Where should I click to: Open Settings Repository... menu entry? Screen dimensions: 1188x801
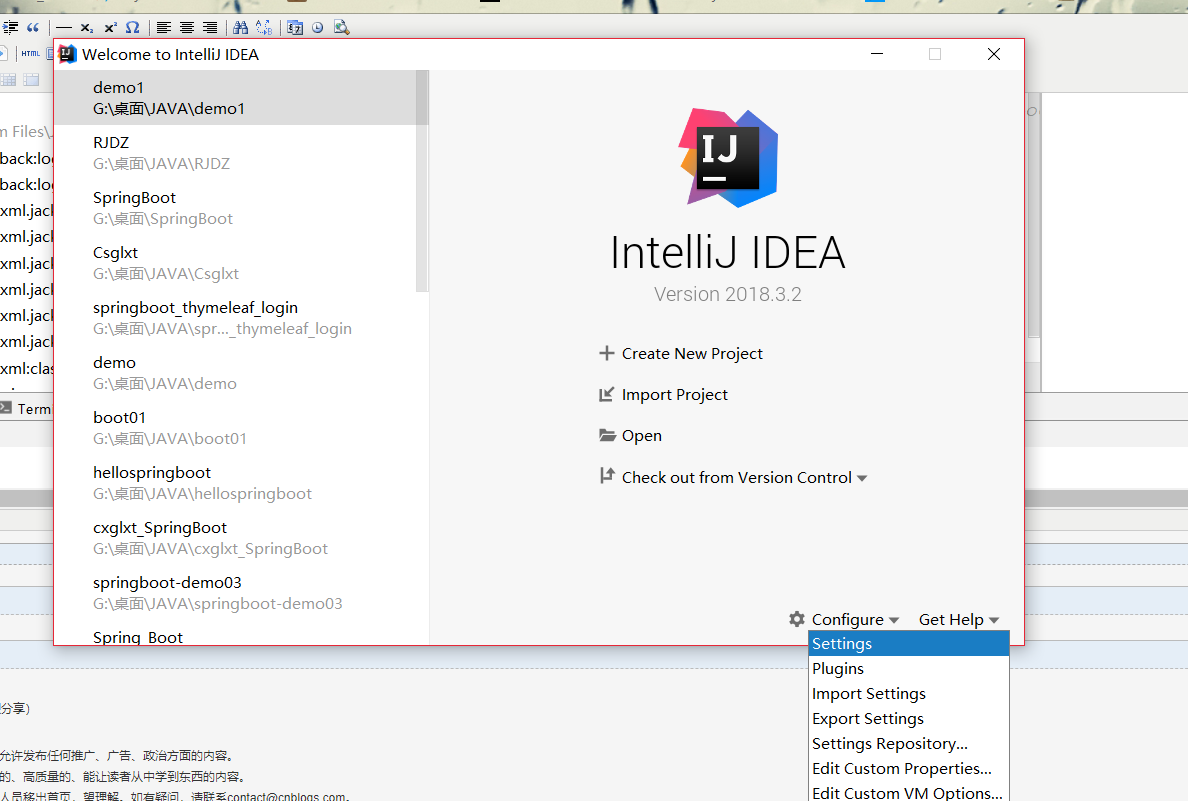click(x=909, y=743)
